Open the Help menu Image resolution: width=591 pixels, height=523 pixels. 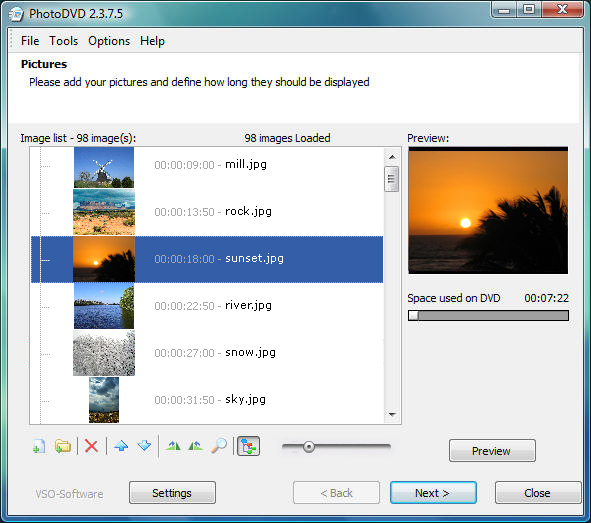[x=152, y=41]
